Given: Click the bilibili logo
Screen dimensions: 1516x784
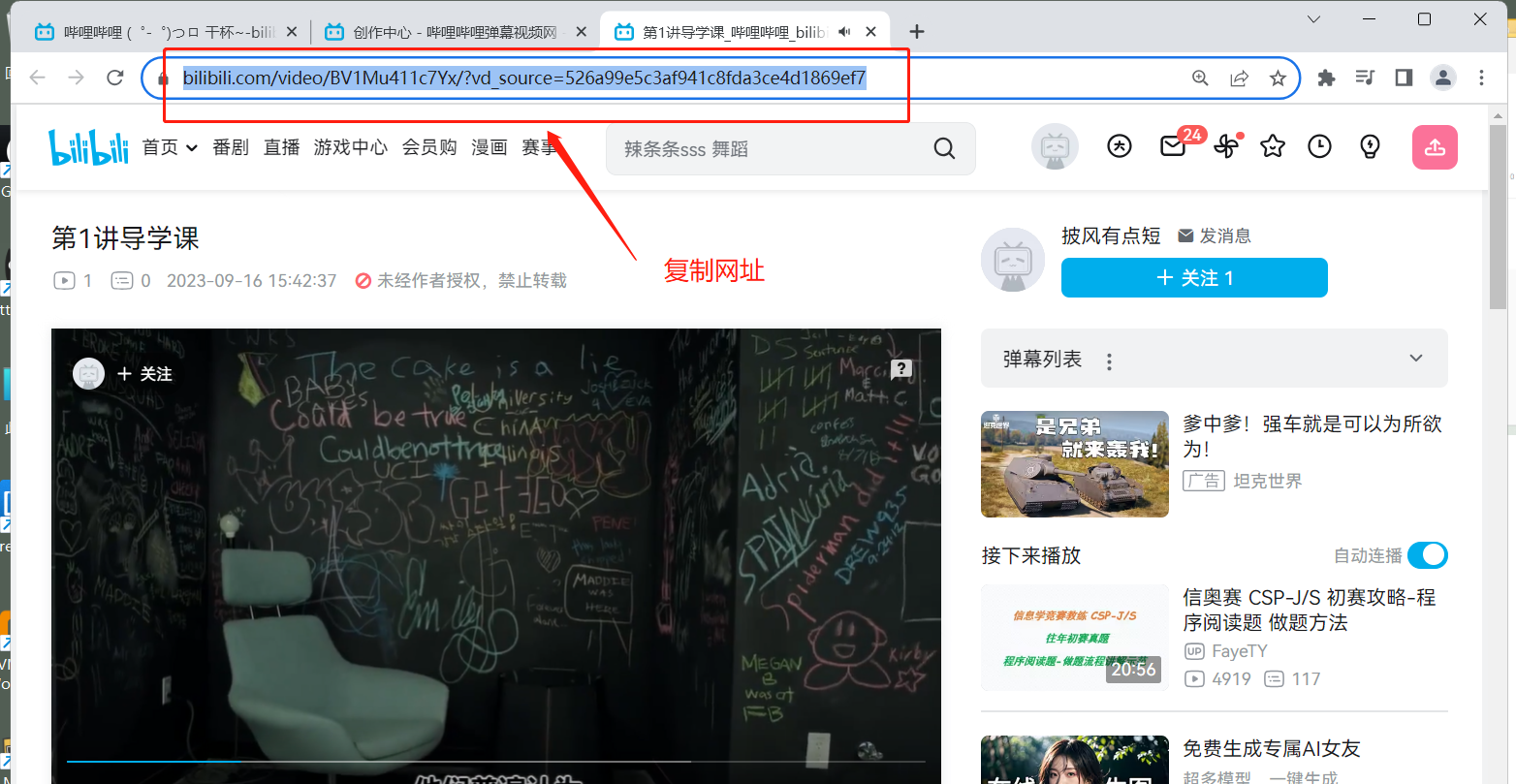Looking at the screenshot, I should (x=88, y=147).
